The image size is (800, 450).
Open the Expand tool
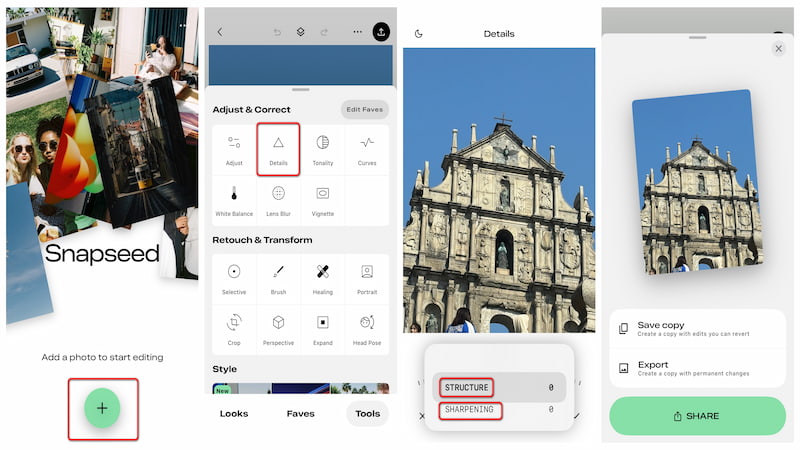(x=322, y=330)
